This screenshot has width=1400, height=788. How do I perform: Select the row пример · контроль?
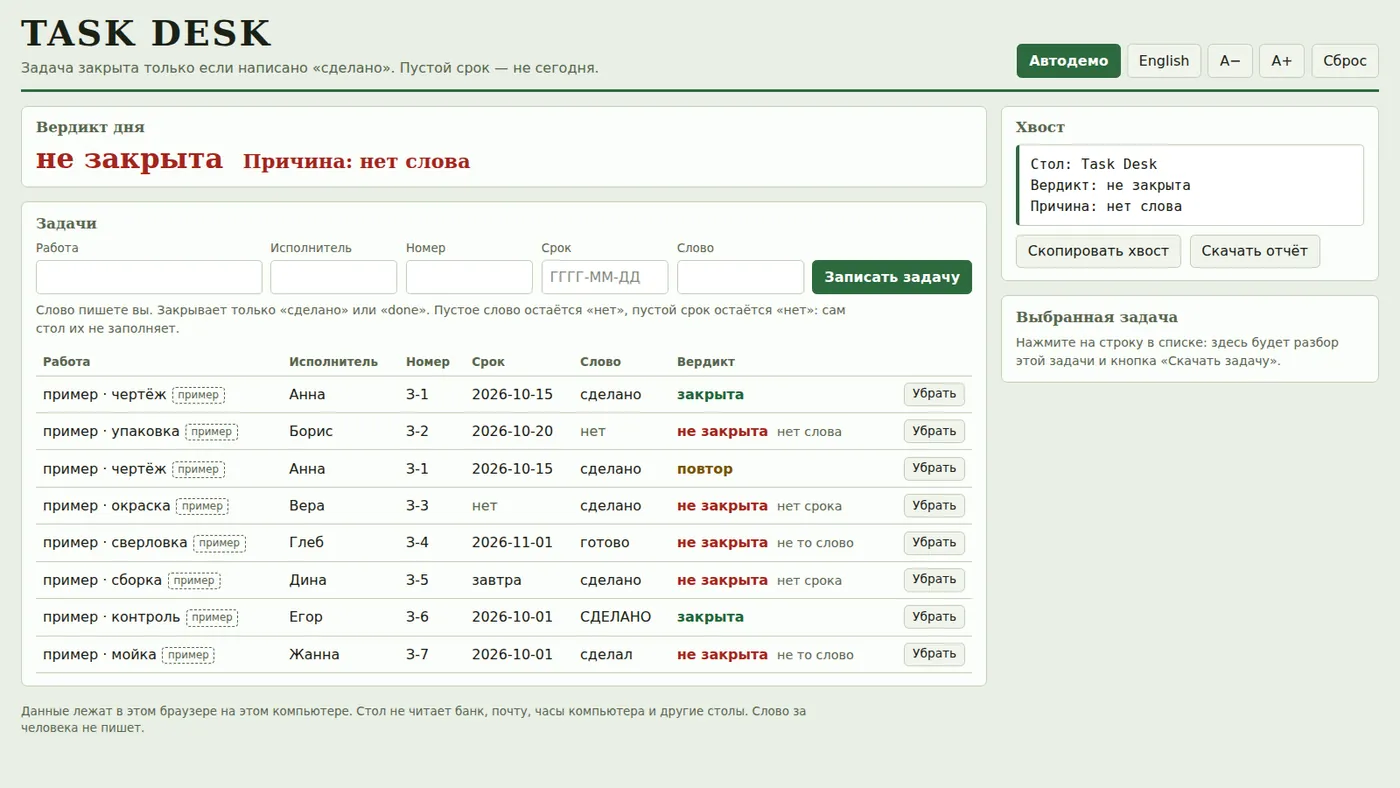[x=504, y=617]
